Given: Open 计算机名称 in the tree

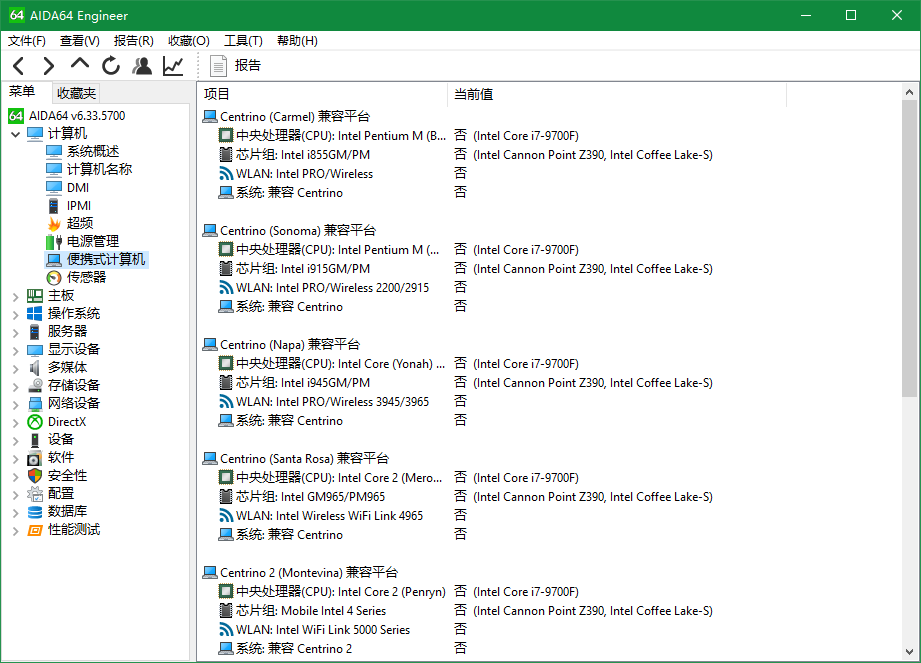Looking at the screenshot, I should click(99, 169).
